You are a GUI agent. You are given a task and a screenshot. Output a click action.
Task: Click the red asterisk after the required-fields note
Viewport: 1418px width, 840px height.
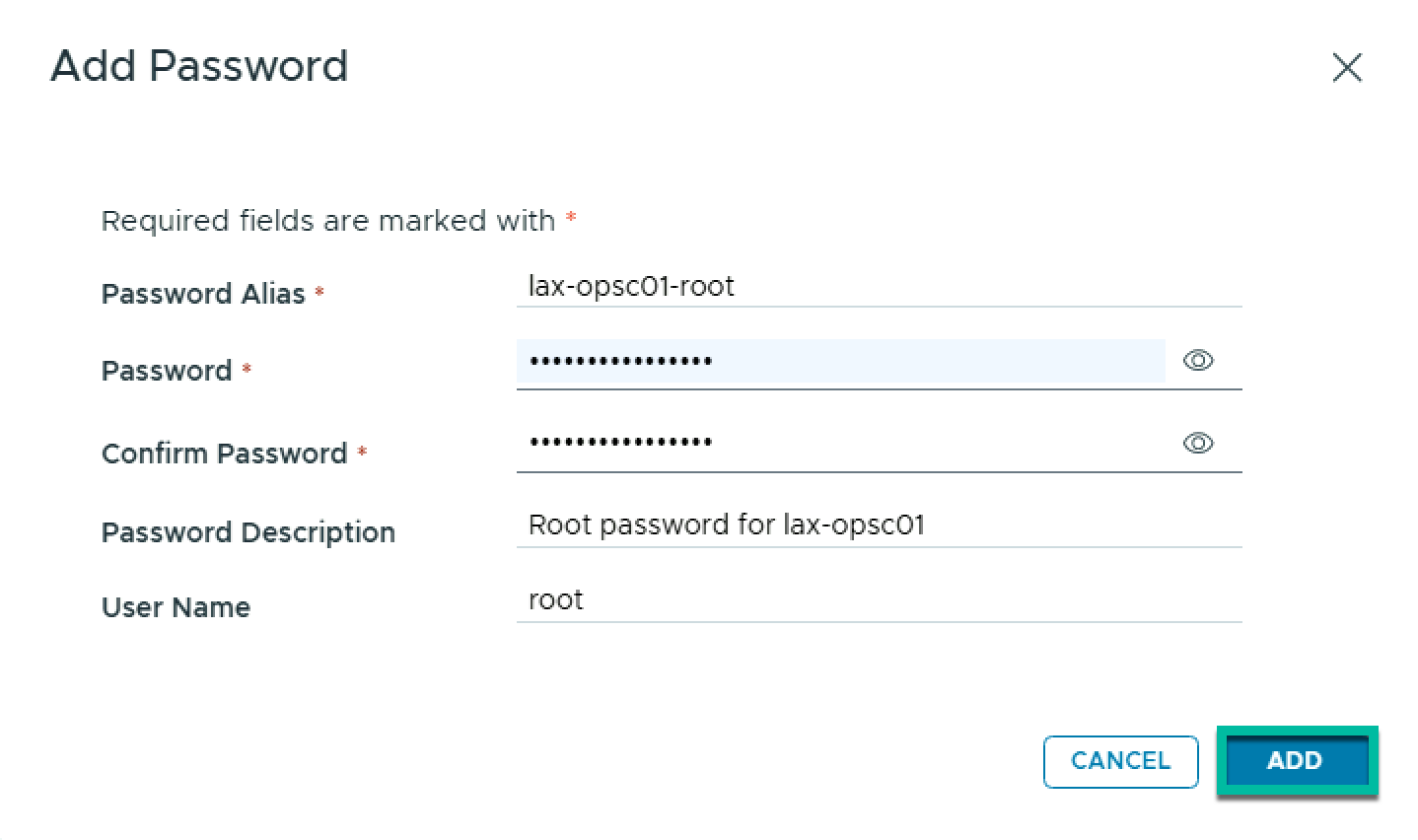pos(571,220)
